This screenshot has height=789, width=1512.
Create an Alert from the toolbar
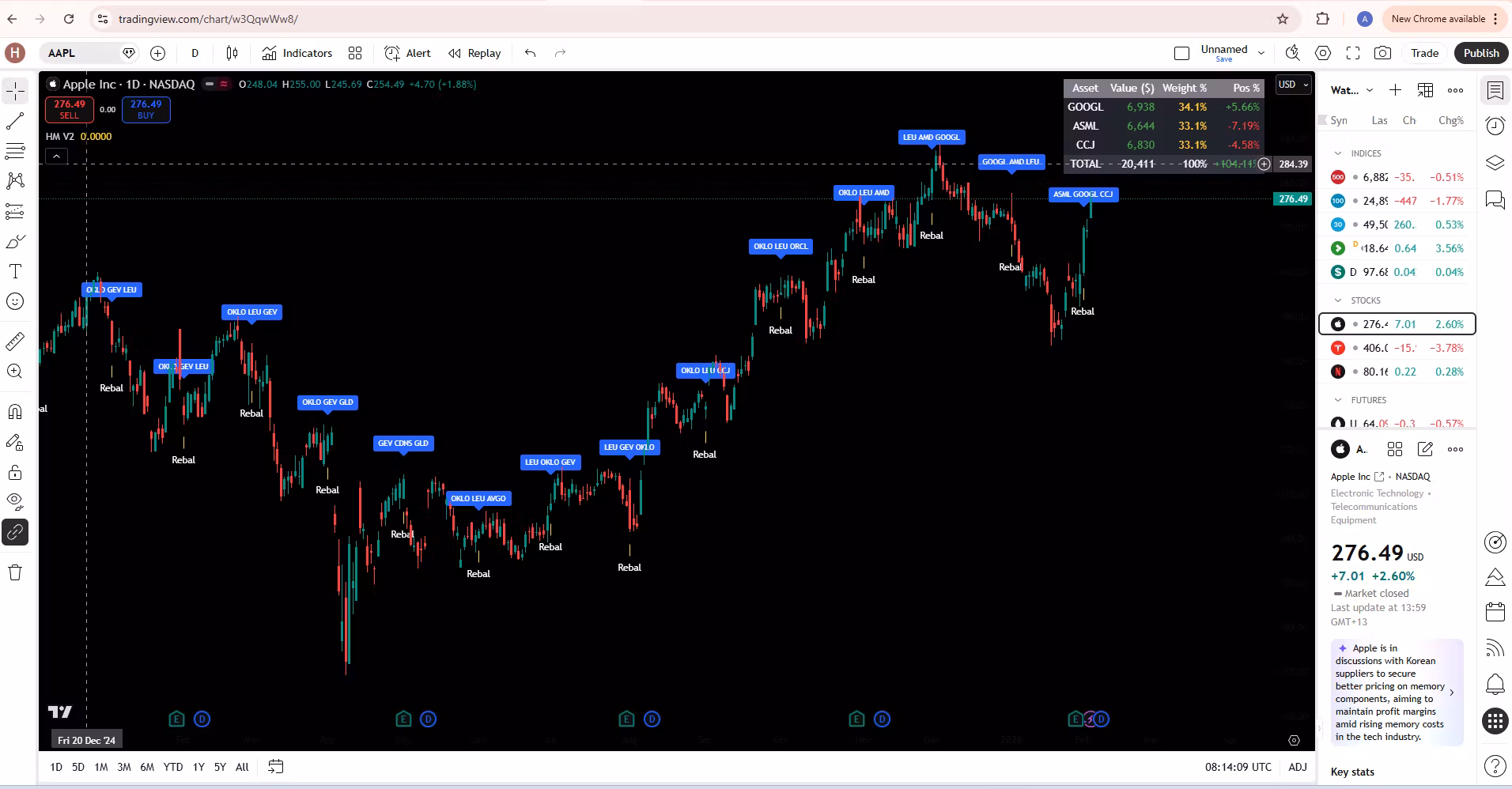coord(407,53)
